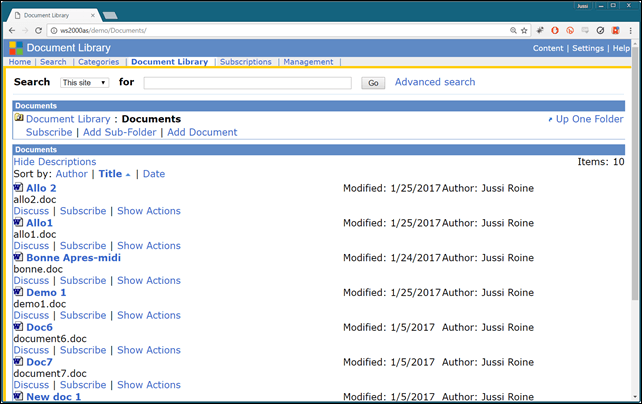Click the red square extension icon
642x404 pixels.
click(615, 30)
